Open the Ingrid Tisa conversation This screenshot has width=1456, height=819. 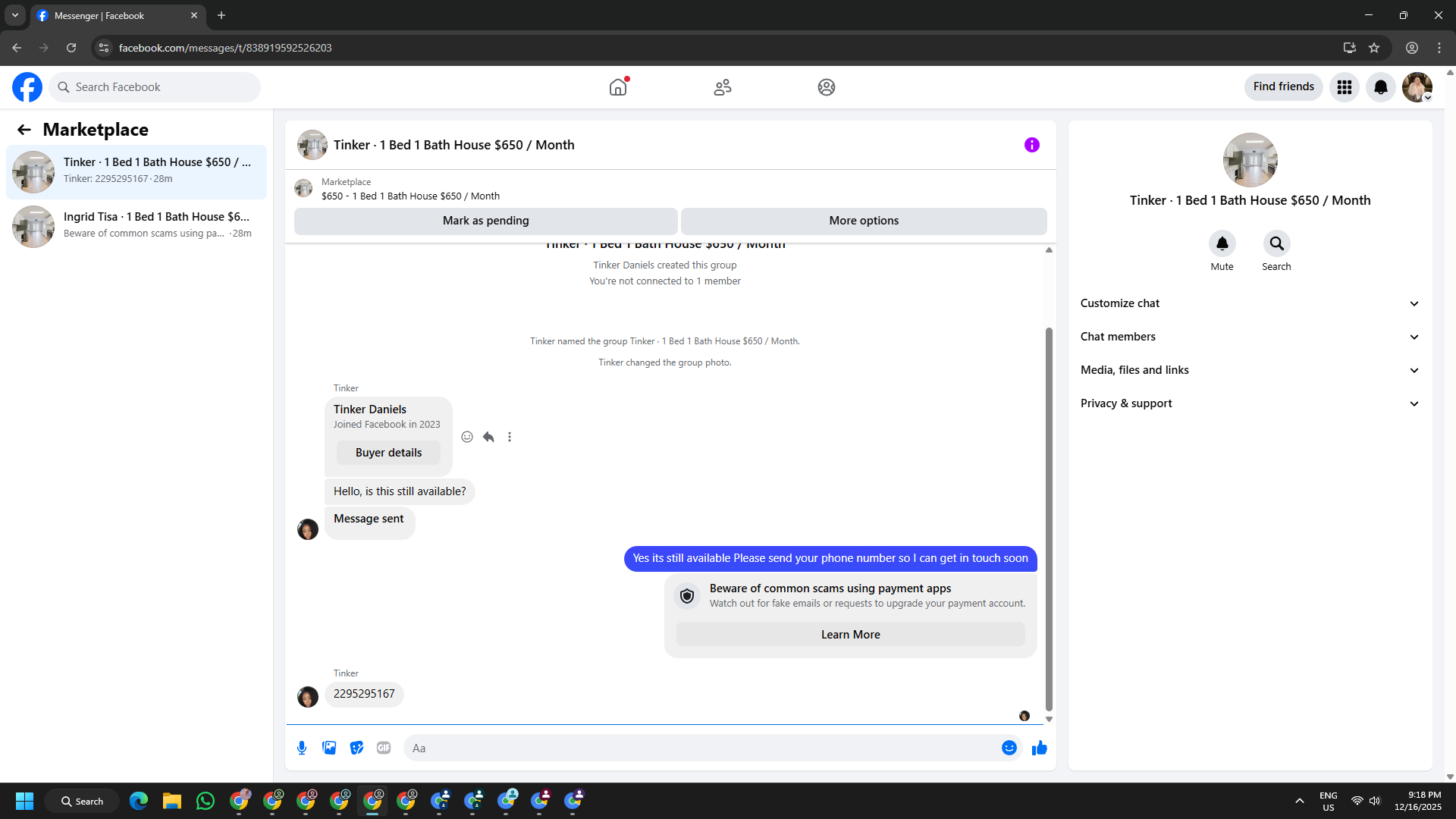click(136, 227)
